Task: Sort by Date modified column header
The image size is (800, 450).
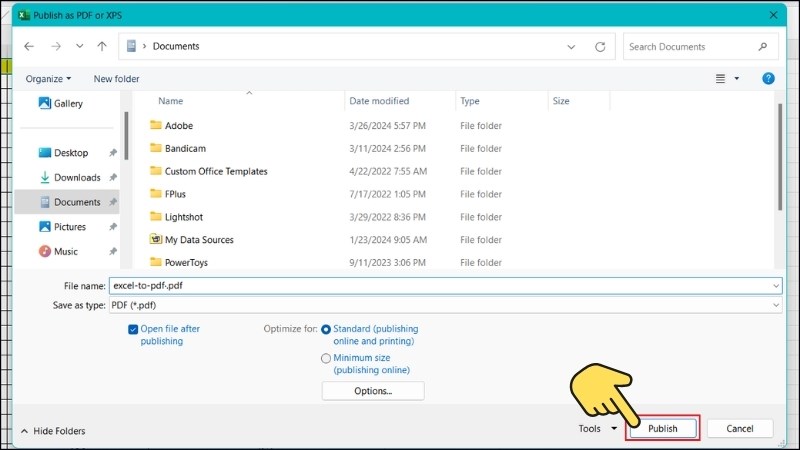Action: [x=379, y=101]
